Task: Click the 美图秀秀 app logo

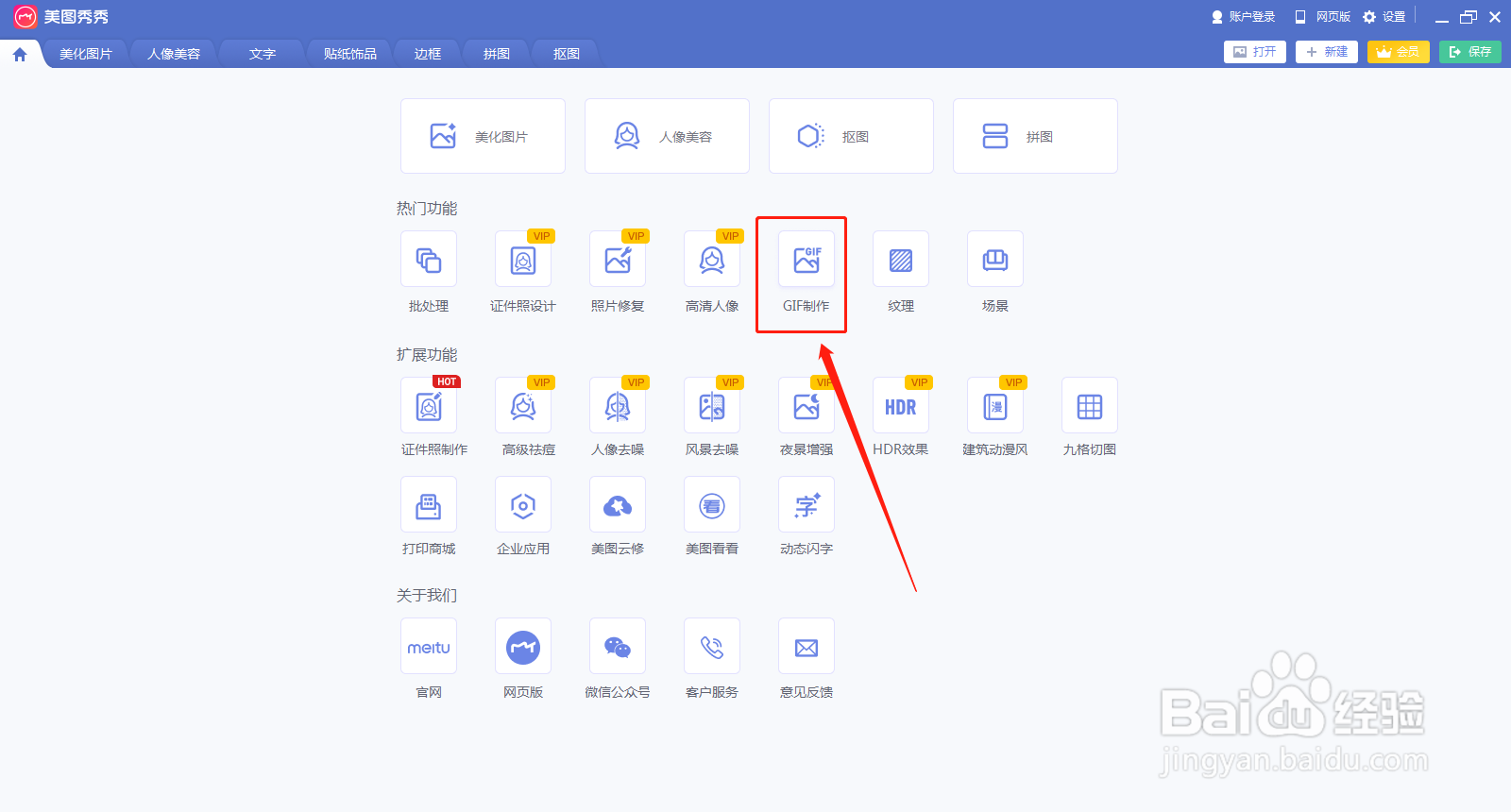Action: [x=25, y=17]
